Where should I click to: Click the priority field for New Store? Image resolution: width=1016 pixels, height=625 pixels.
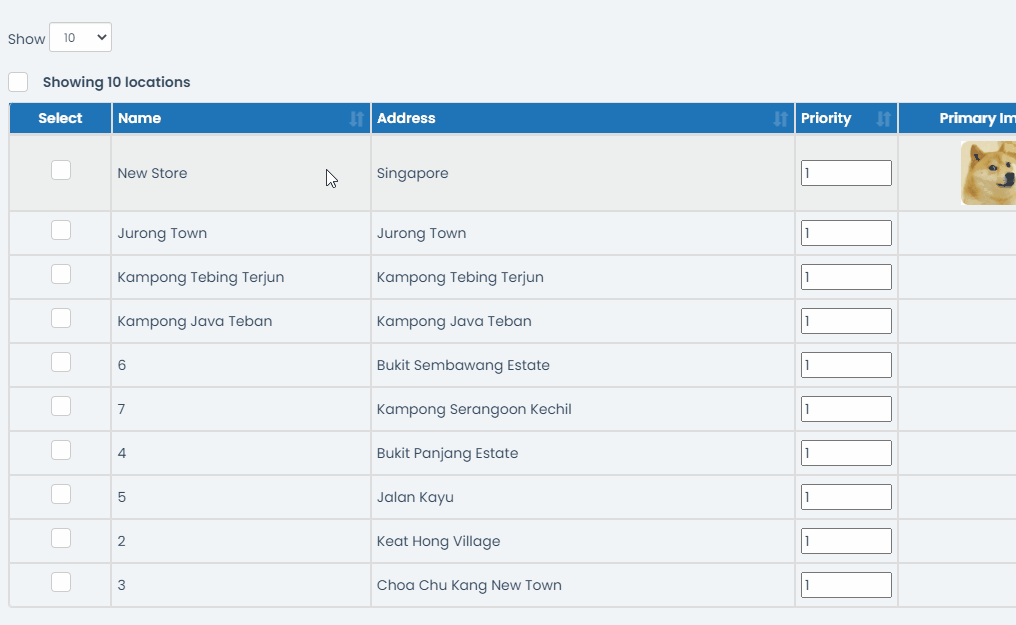coord(846,173)
